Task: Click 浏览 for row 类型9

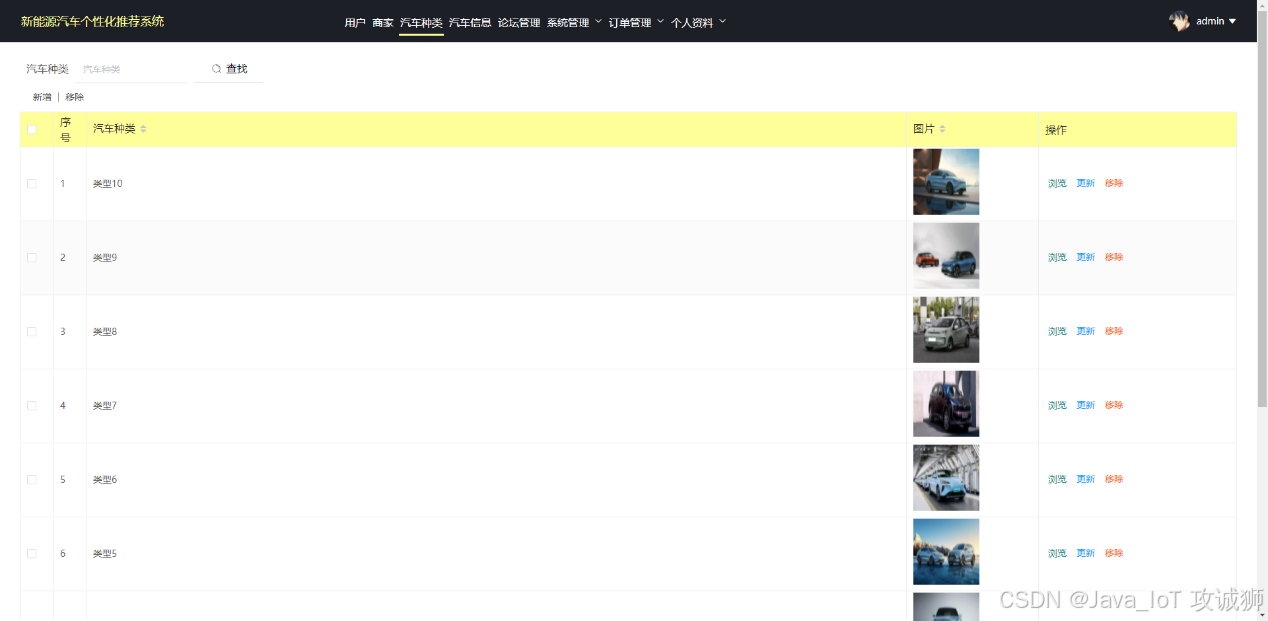Action: [x=1057, y=258]
